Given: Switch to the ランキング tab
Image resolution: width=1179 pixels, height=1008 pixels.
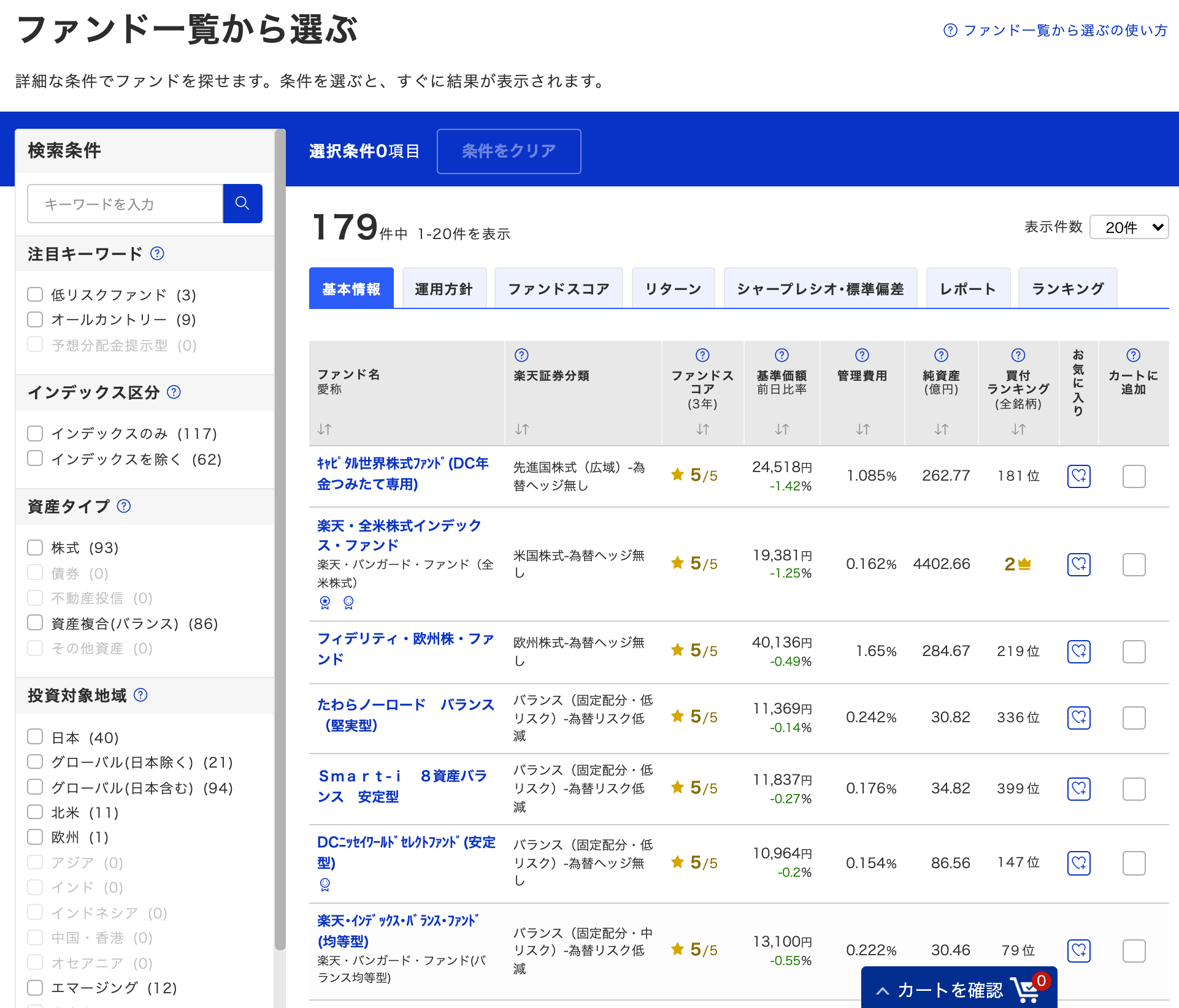Looking at the screenshot, I should (1068, 288).
